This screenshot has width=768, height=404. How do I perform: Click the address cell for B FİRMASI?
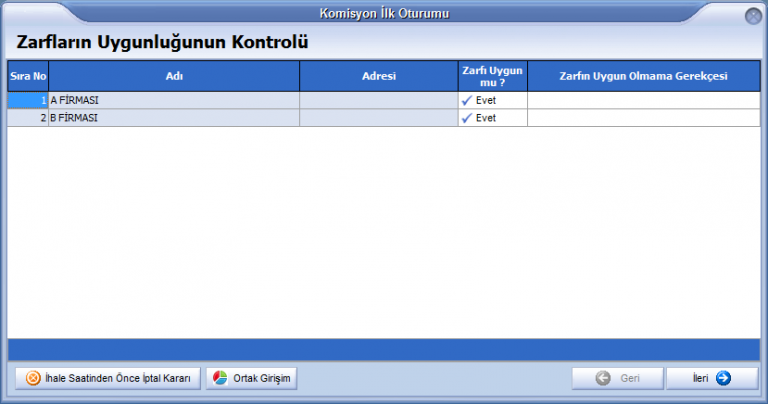click(x=378, y=118)
